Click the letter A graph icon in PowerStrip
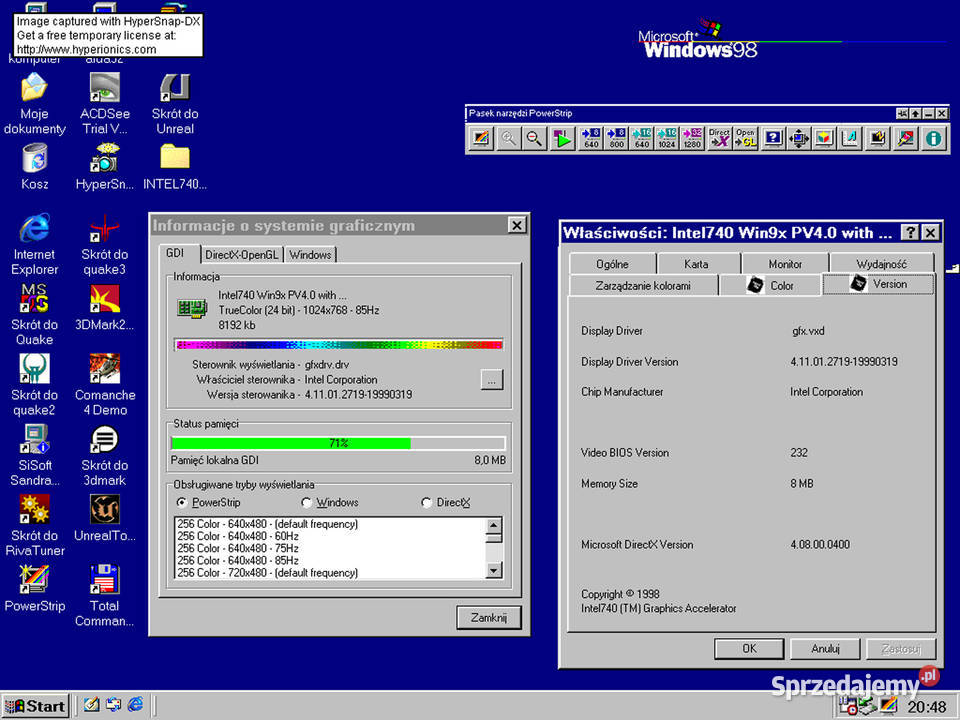This screenshot has height=720, width=960. [x=850, y=138]
